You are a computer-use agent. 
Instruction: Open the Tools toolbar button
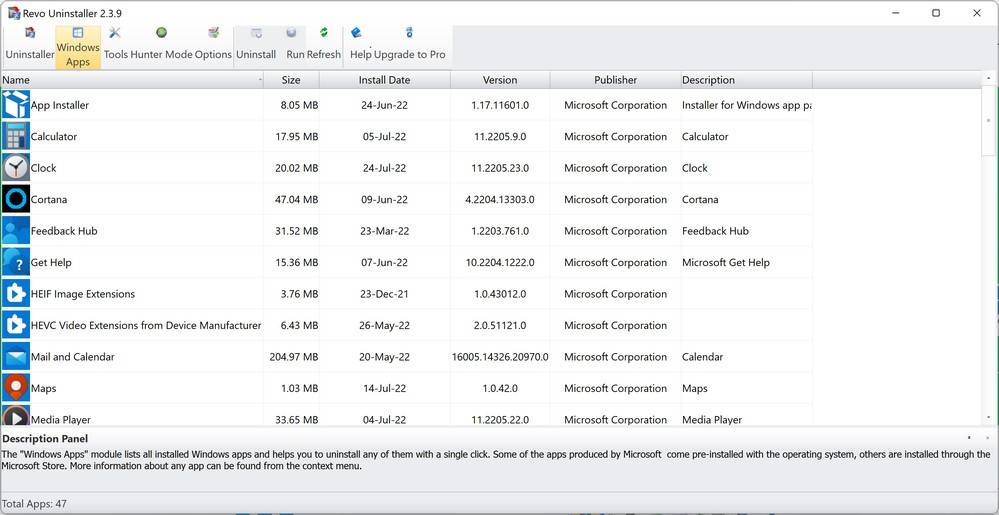click(x=115, y=44)
